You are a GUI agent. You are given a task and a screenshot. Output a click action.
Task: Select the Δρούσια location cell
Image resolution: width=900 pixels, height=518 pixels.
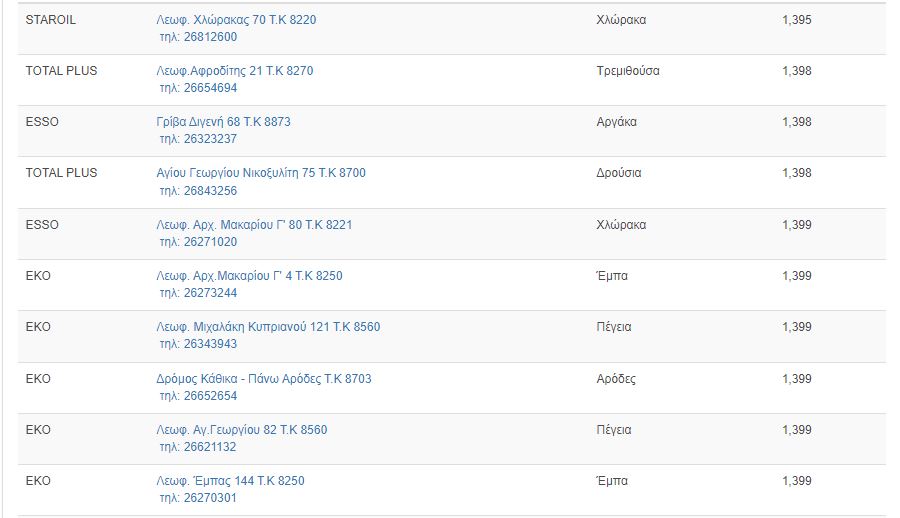(619, 173)
